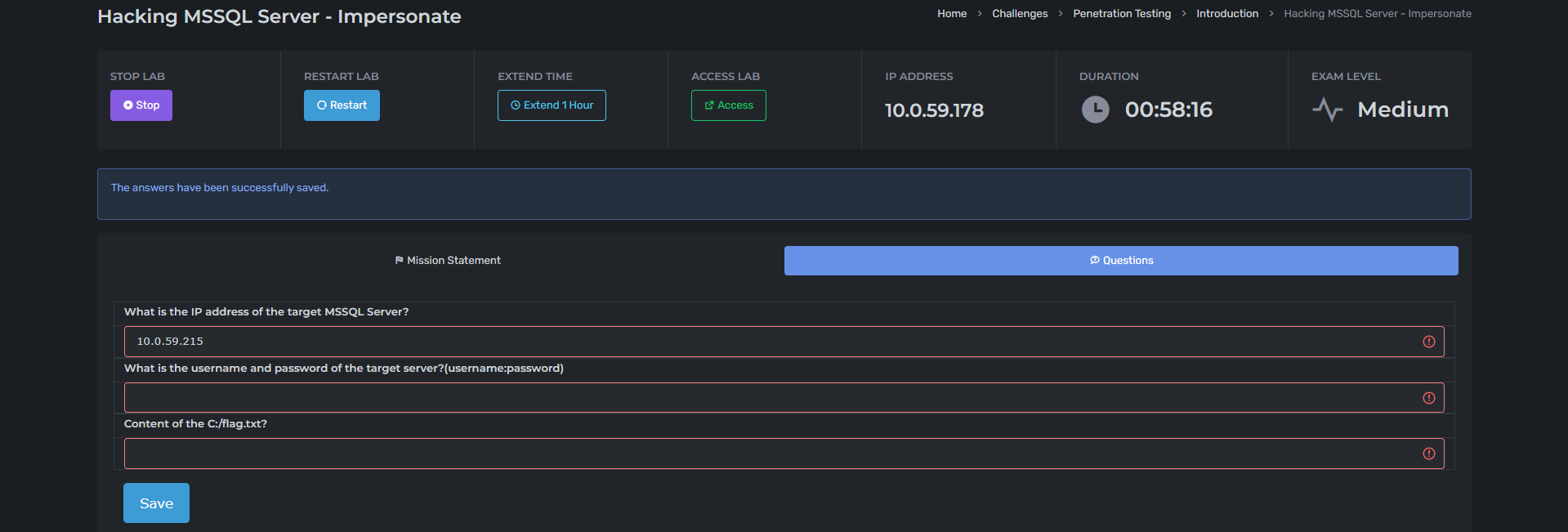Stop the running lab
This screenshot has height=532, width=1568.
pos(141,105)
